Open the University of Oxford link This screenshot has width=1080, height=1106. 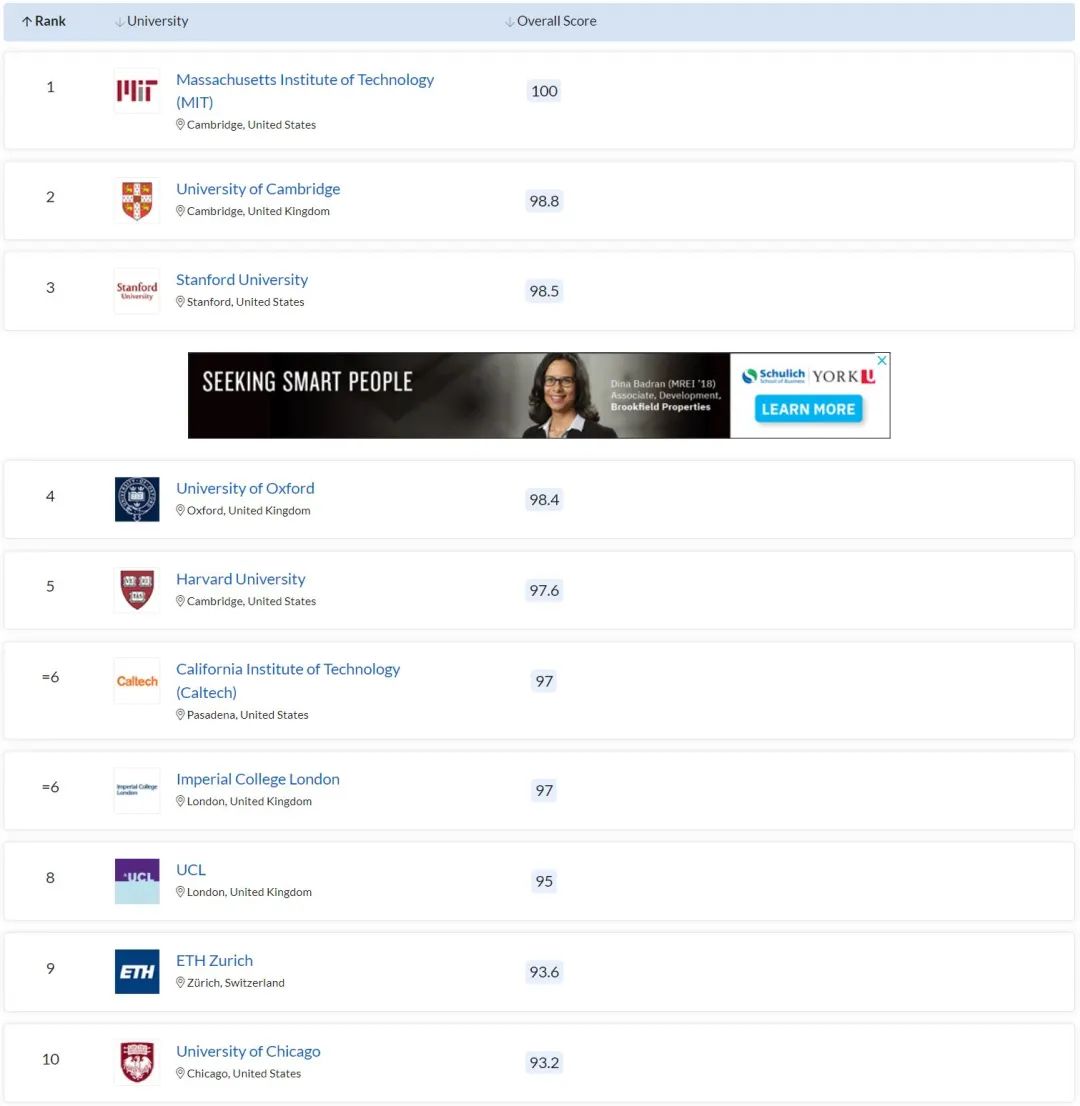(x=245, y=488)
